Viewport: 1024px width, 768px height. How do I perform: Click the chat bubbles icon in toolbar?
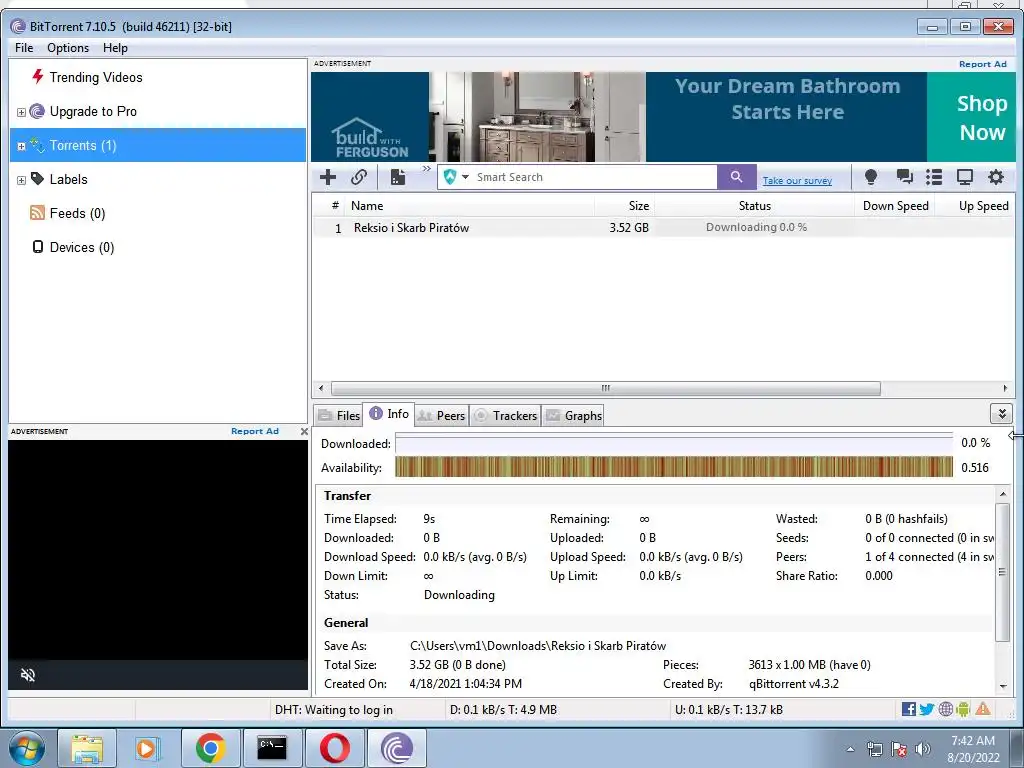click(904, 177)
